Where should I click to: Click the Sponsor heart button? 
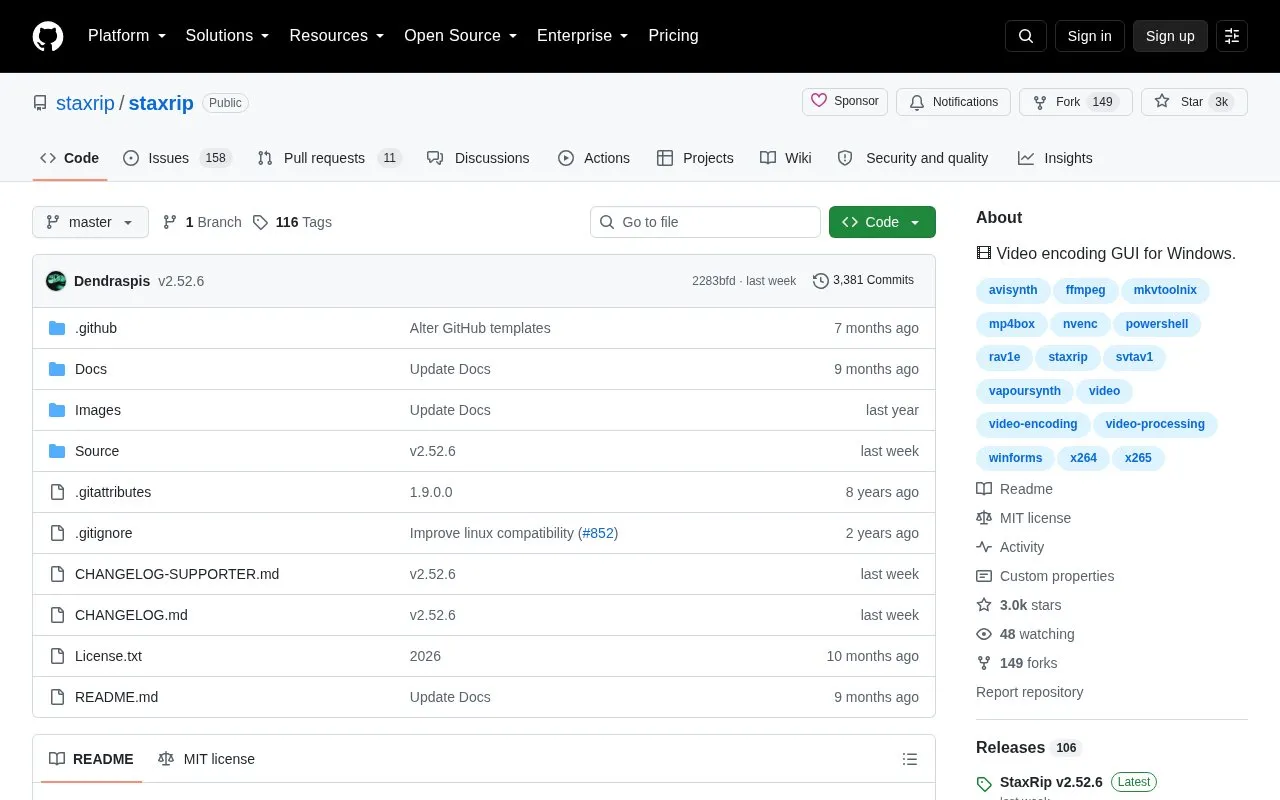(845, 101)
